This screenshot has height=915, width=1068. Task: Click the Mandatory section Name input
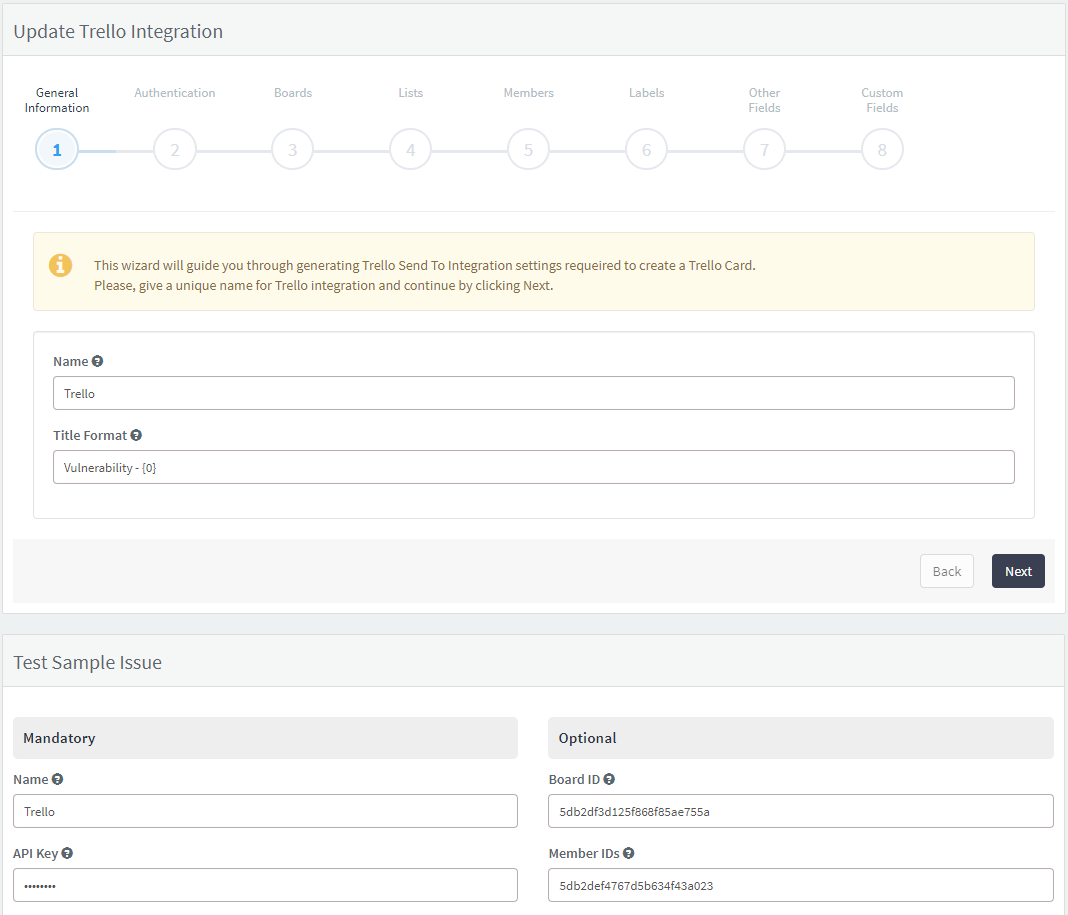pyautogui.click(x=266, y=811)
